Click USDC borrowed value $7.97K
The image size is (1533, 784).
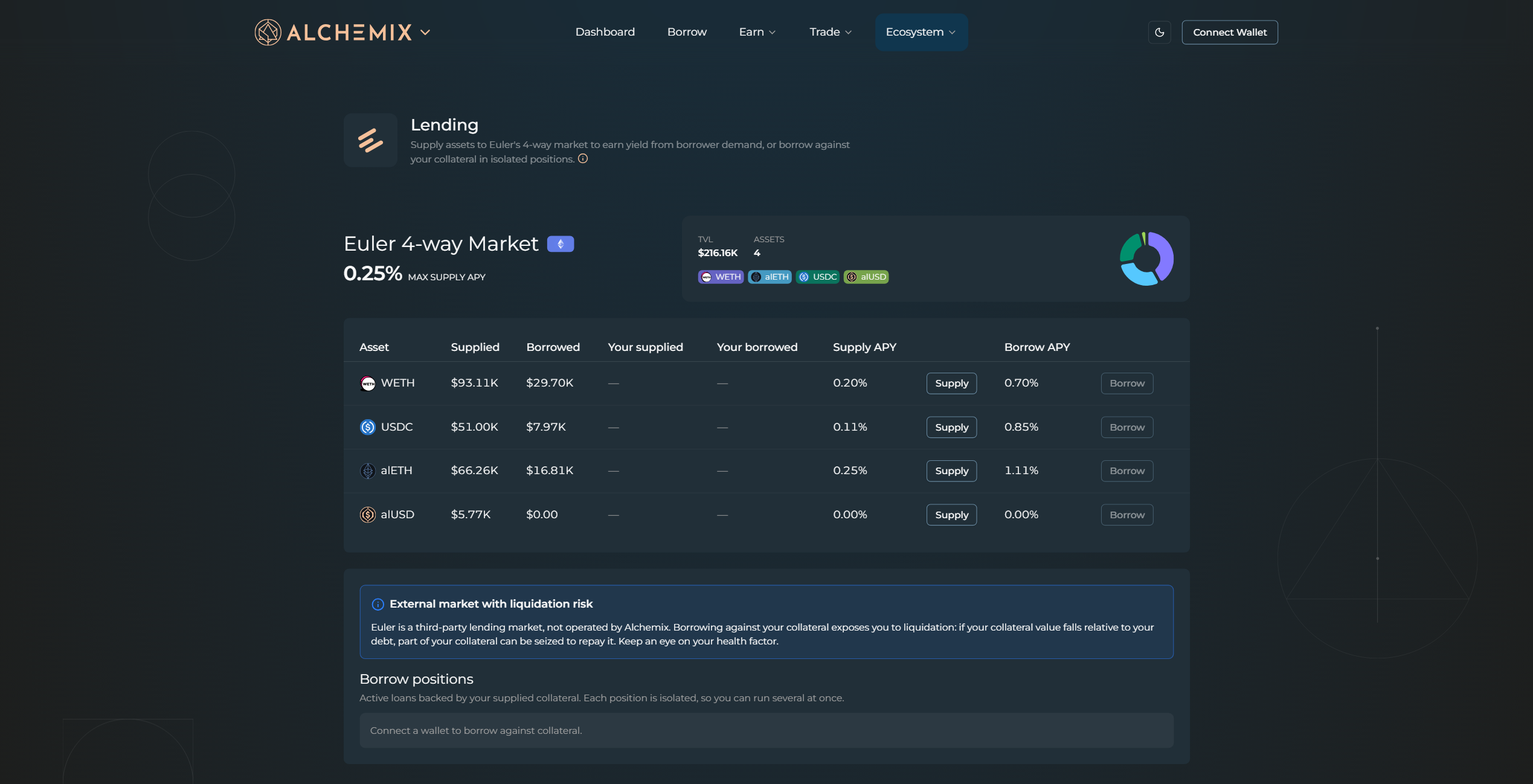pyautogui.click(x=545, y=427)
